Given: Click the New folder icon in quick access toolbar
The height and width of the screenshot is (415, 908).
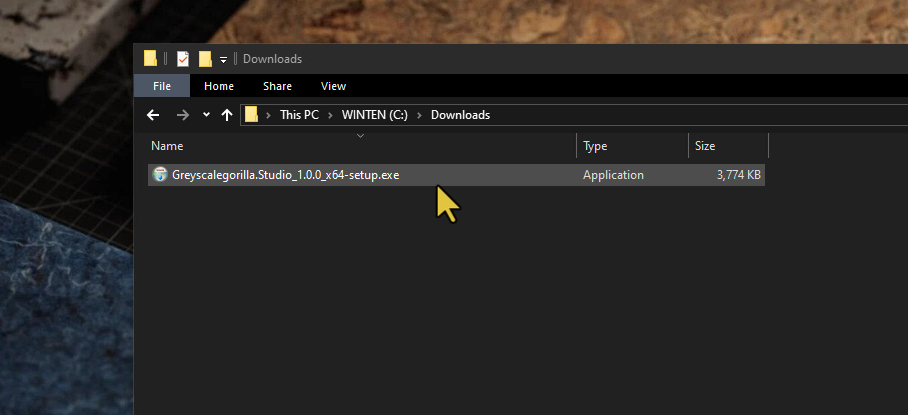Looking at the screenshot, I should tap(205, 58).
